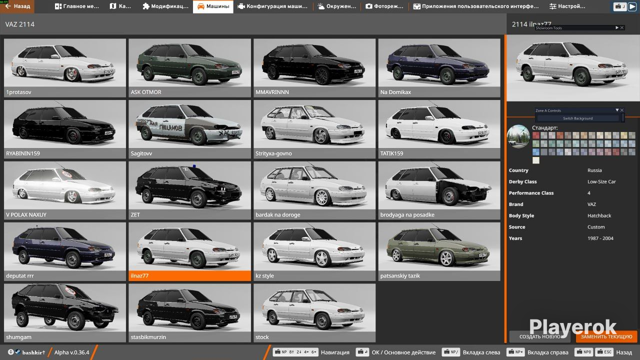This screenshot has width=640, height=360.
Task: Close the Zone A Controls panel
Action: pos(622,110)
